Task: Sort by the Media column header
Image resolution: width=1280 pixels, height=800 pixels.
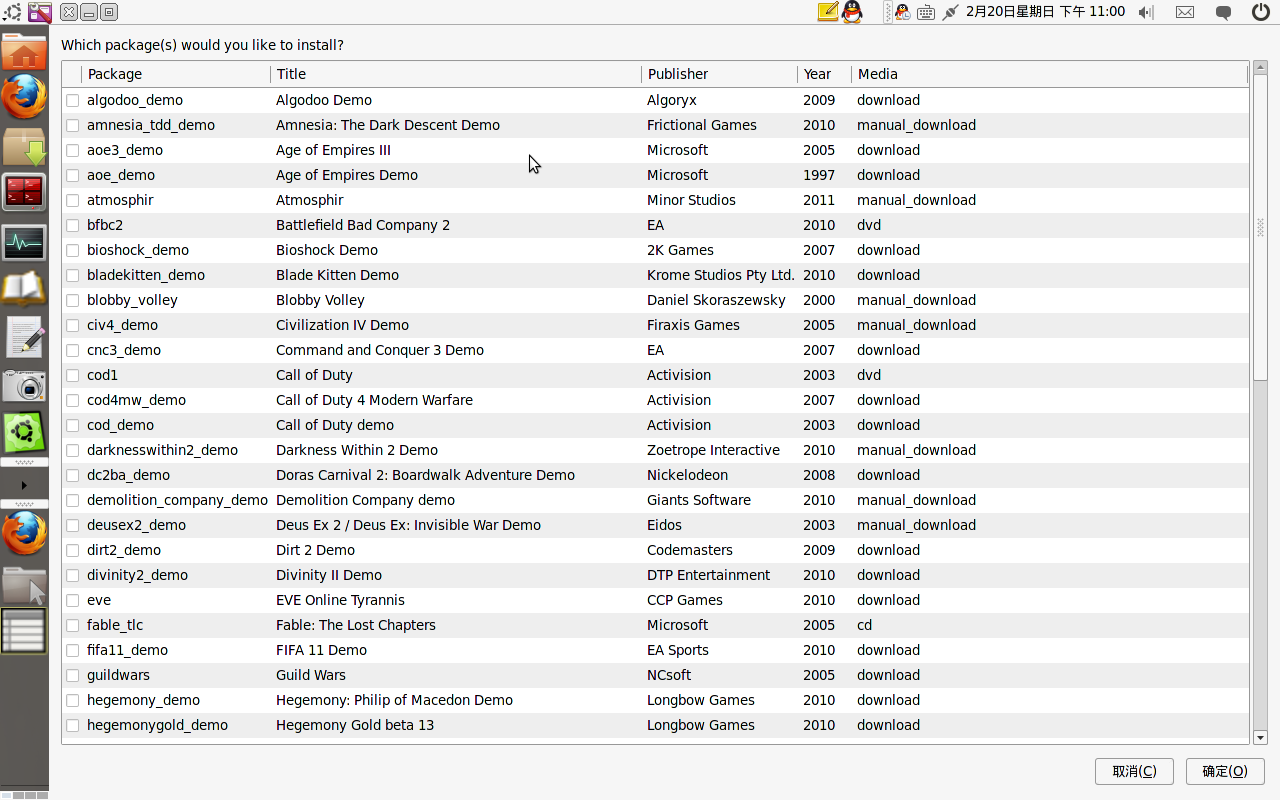Action: click(1050, 74)
